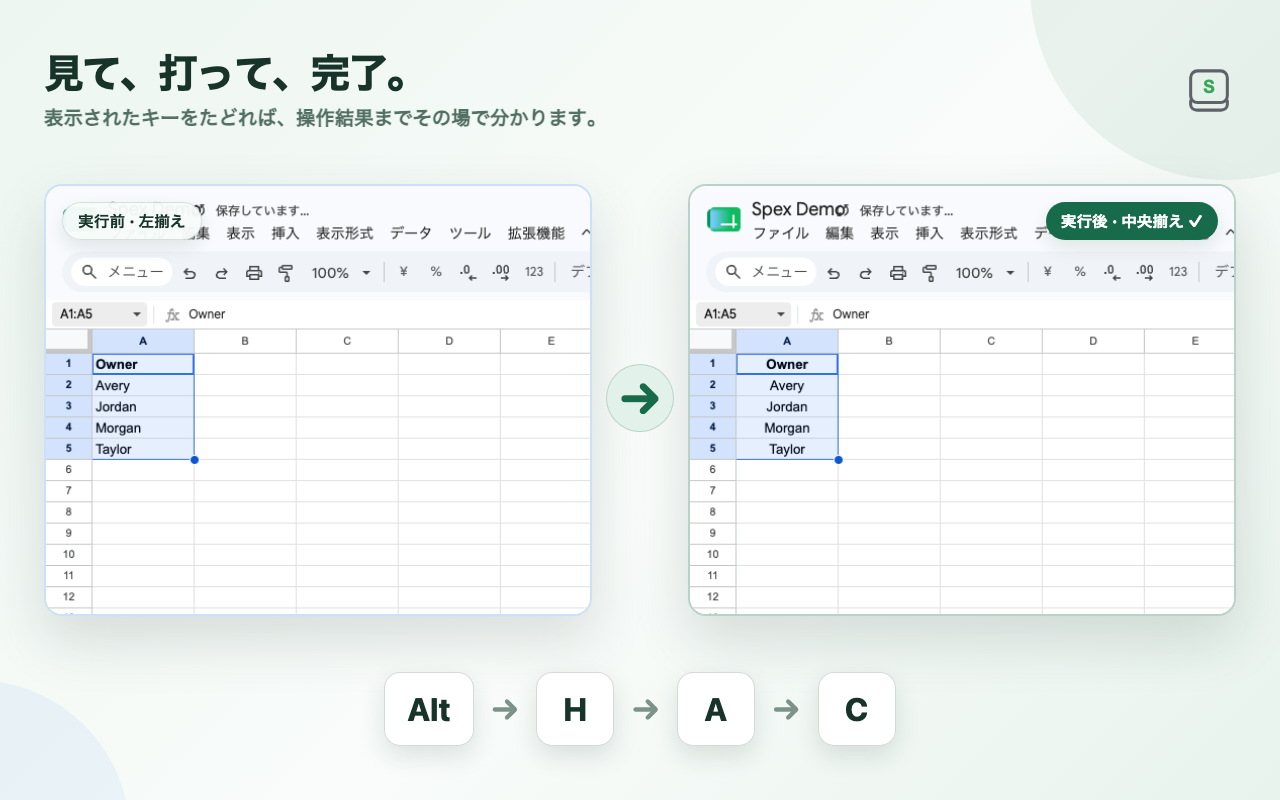Click the A key button

coord(716,709)
